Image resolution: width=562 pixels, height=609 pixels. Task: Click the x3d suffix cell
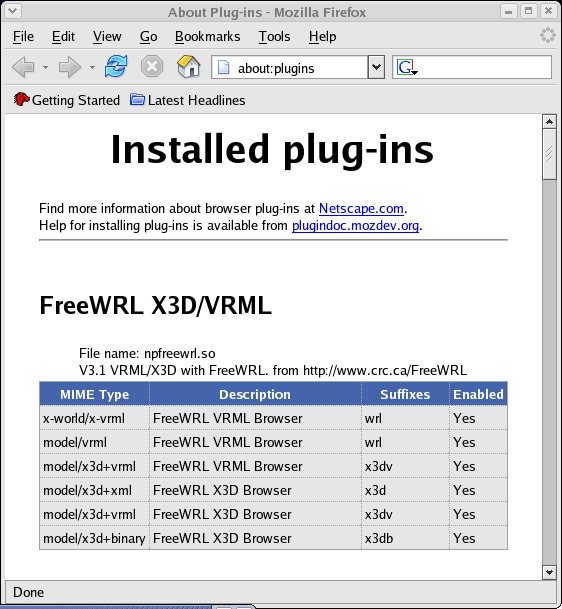[405, 491]
